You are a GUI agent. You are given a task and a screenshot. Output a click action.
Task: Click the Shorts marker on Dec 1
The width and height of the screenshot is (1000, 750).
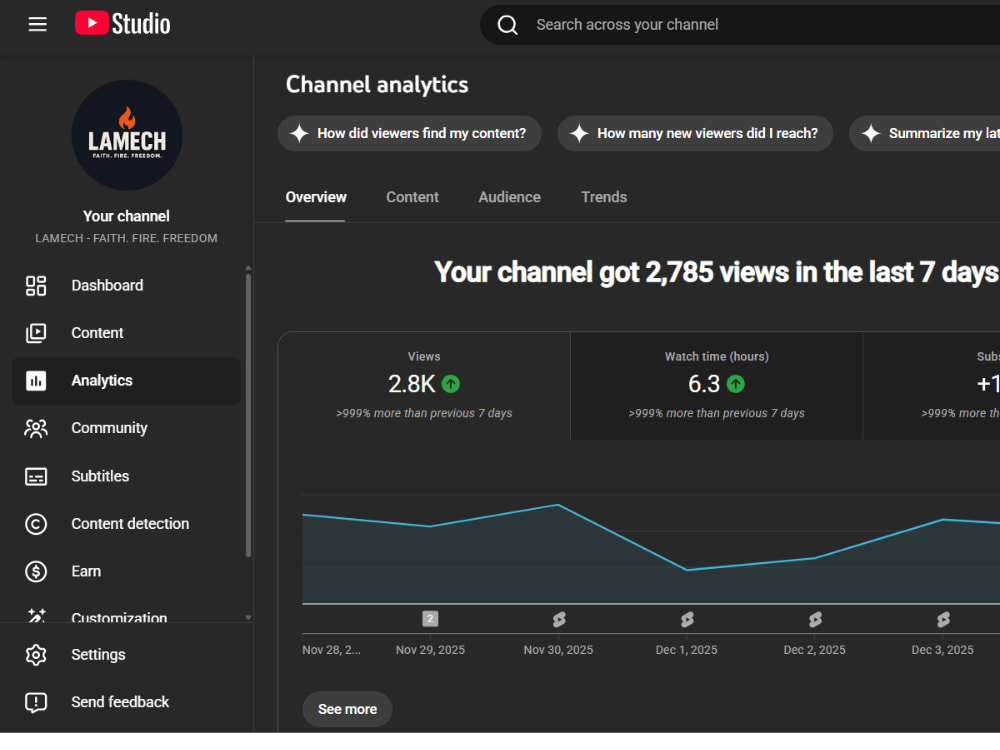(x=687, y=619)
